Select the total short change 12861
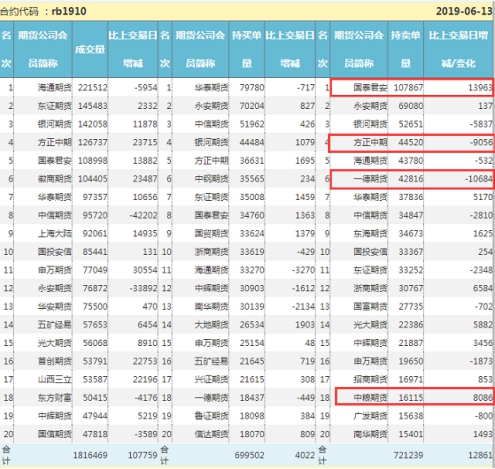The height and width of the screenshot is (469, 495). (x=480, y=455)
